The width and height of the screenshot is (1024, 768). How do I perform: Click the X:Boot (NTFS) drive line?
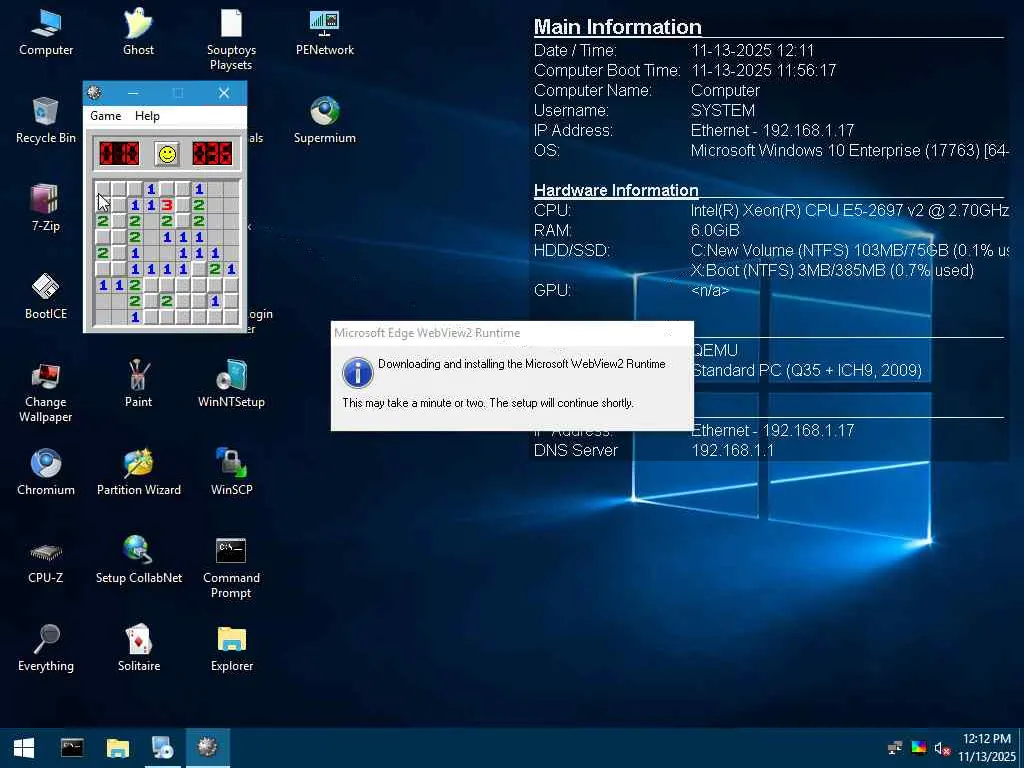click(x=832, y=270)
